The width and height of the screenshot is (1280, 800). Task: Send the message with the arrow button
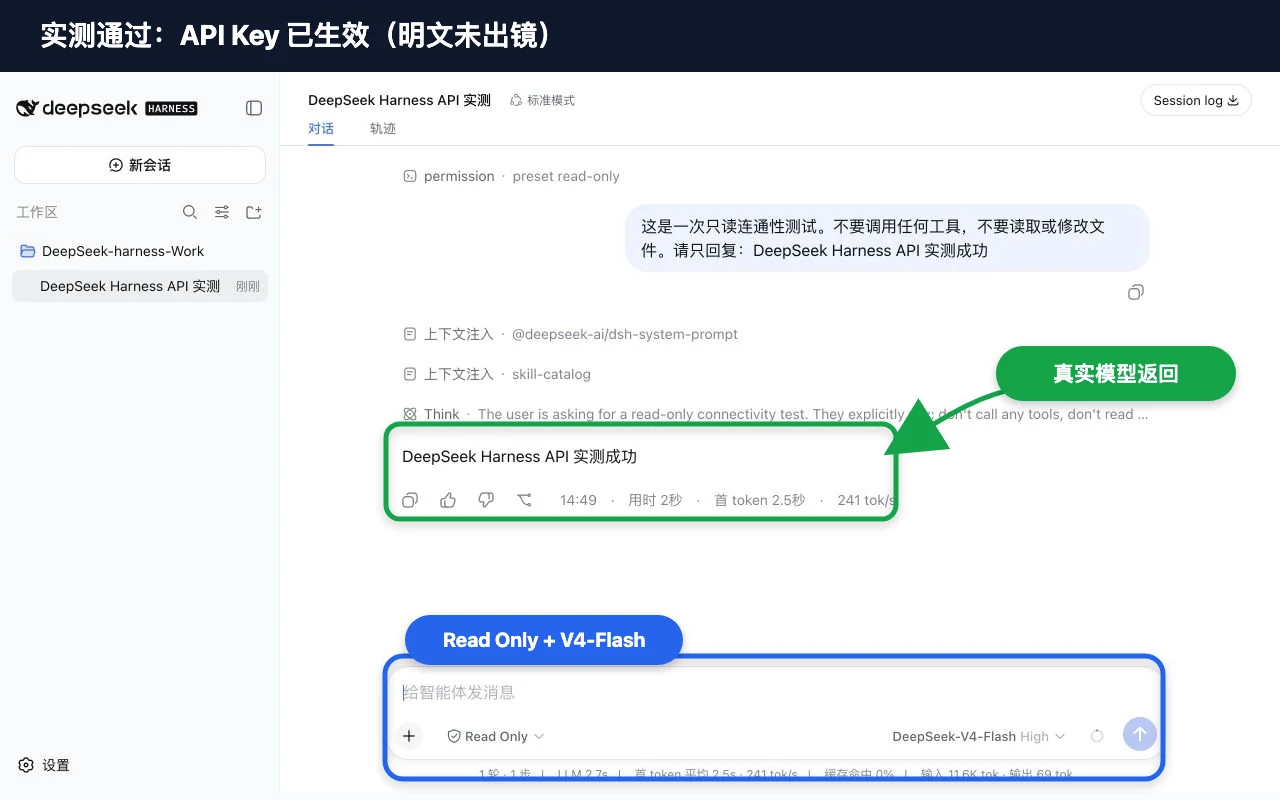click(1140, 735)
